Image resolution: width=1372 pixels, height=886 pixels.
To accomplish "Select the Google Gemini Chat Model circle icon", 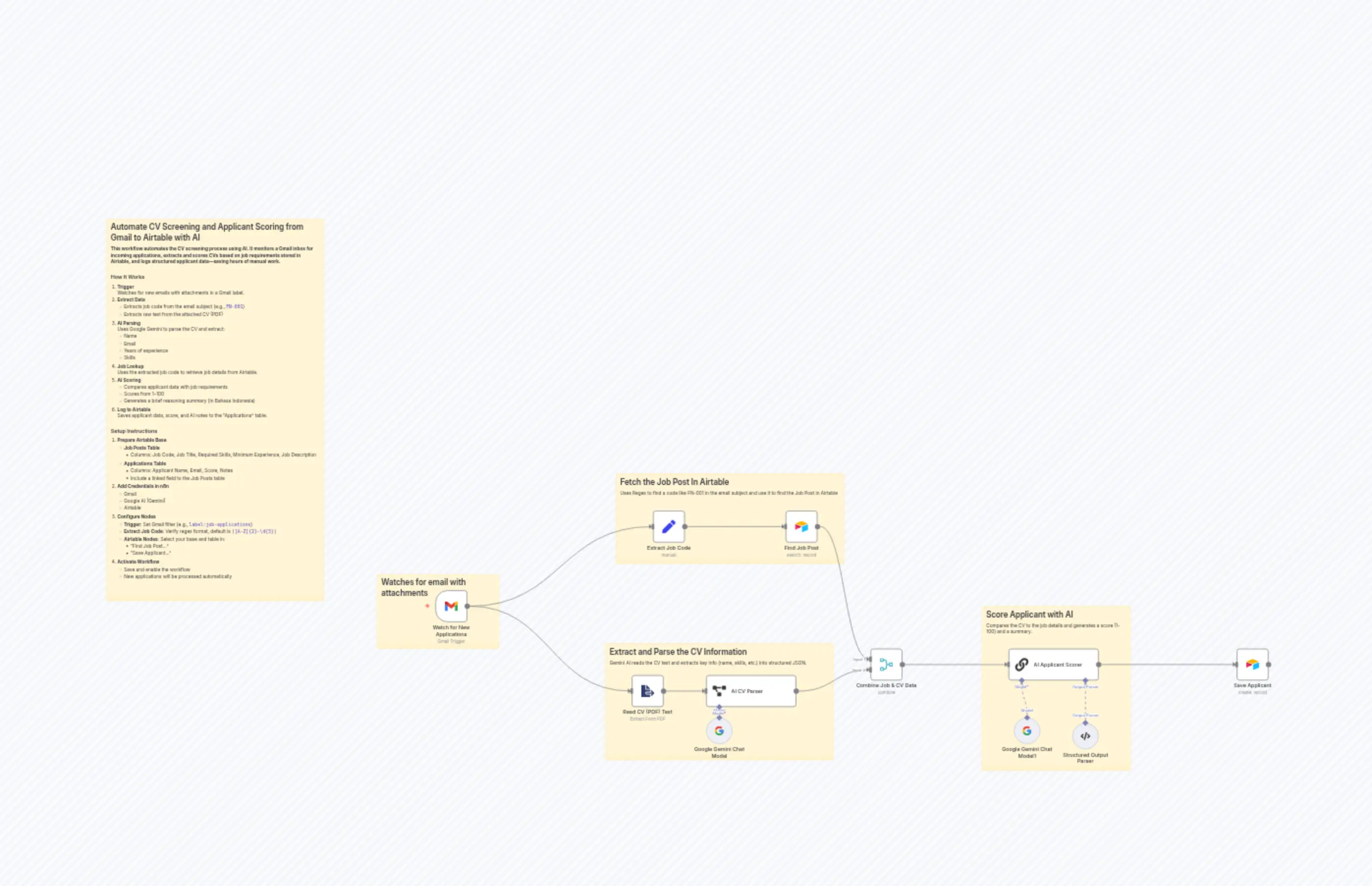I will tap(719, 731).
